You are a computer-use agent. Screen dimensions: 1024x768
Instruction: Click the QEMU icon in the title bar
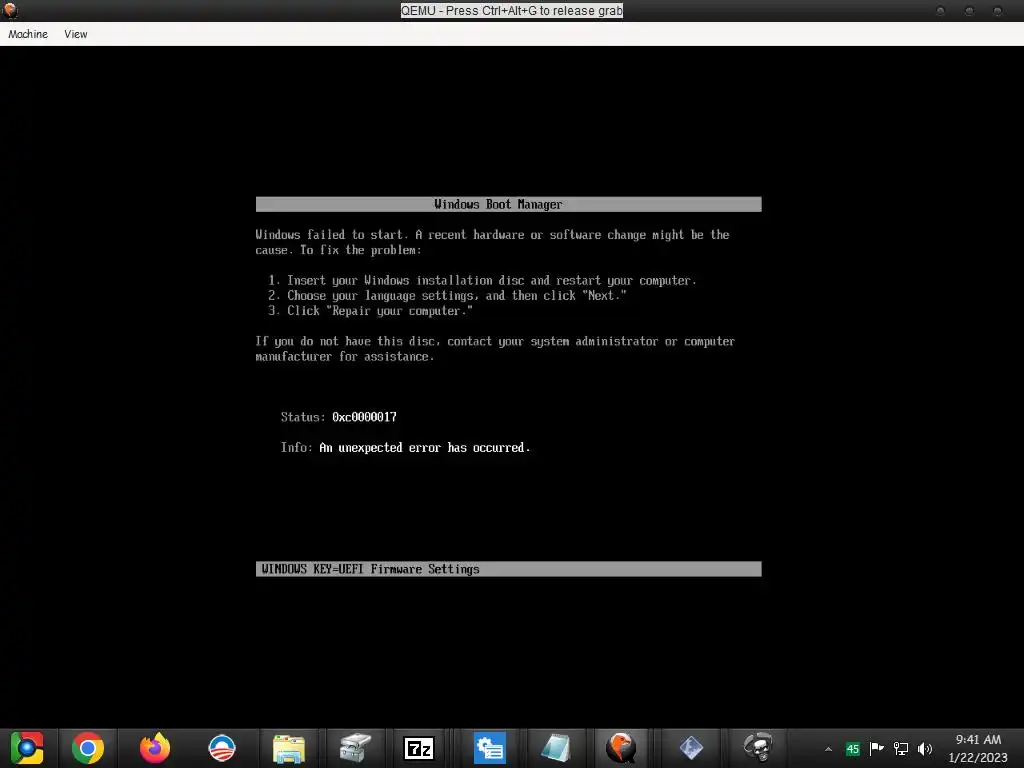[x=10, y=10]
